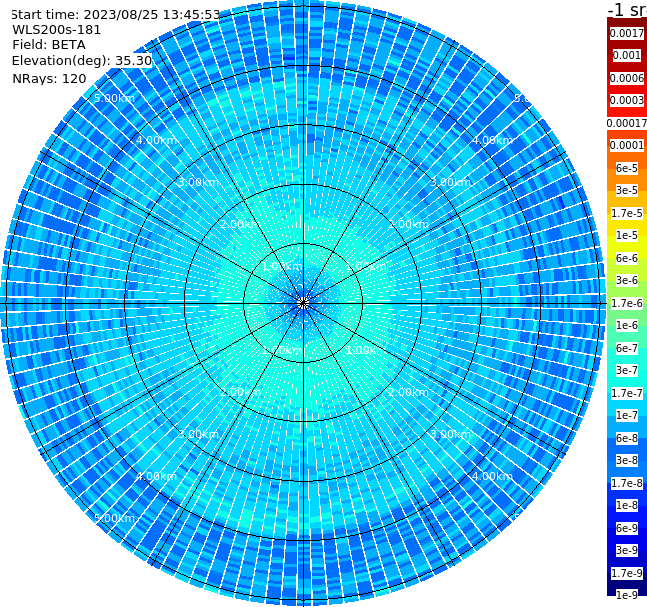Select the 1e-9 colorbar minimum label
This screenshot has height=607, width=647.
click(x=627, y=595)
